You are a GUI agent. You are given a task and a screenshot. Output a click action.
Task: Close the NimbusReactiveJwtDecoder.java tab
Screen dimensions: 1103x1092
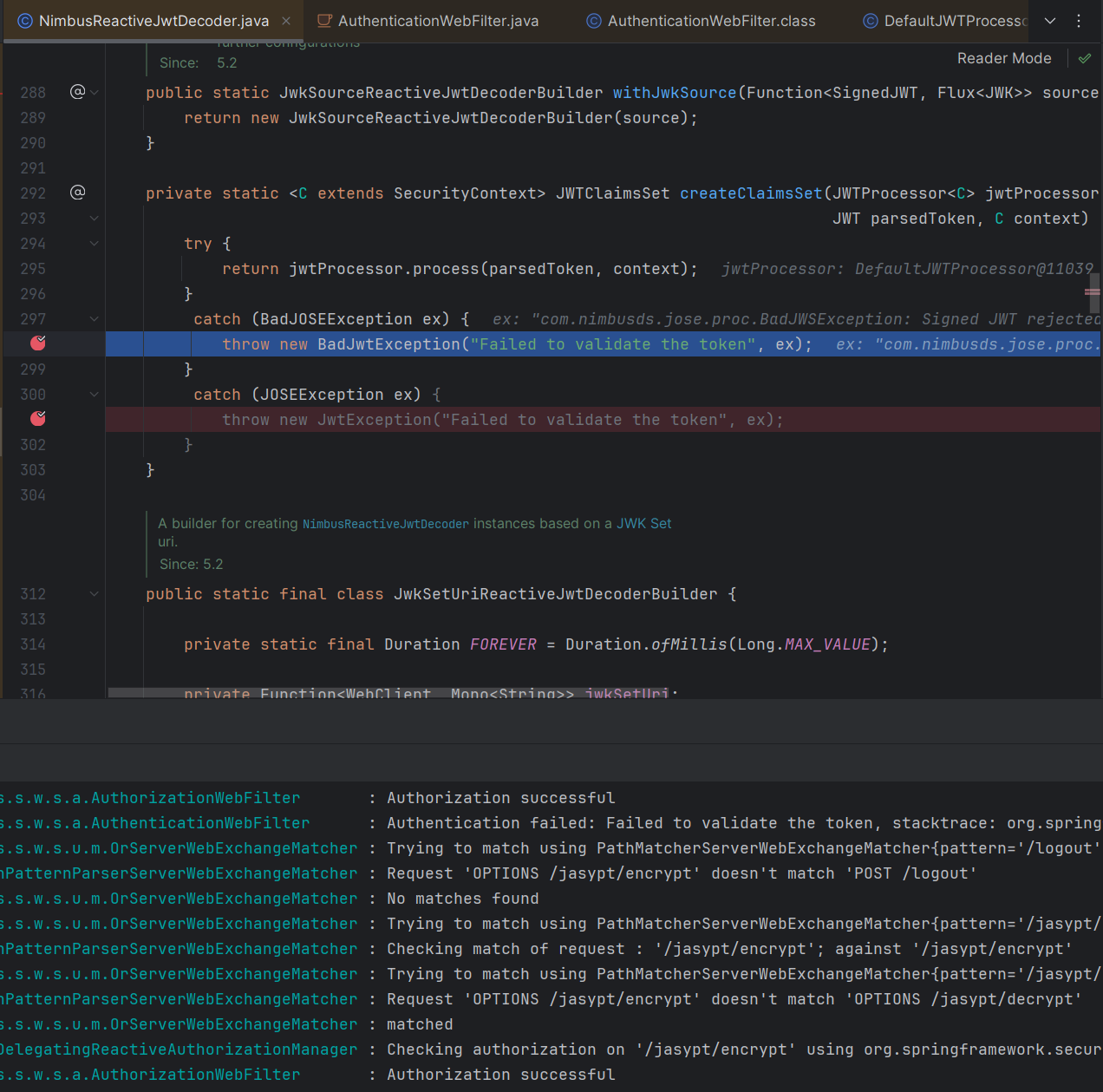point(286,20)
